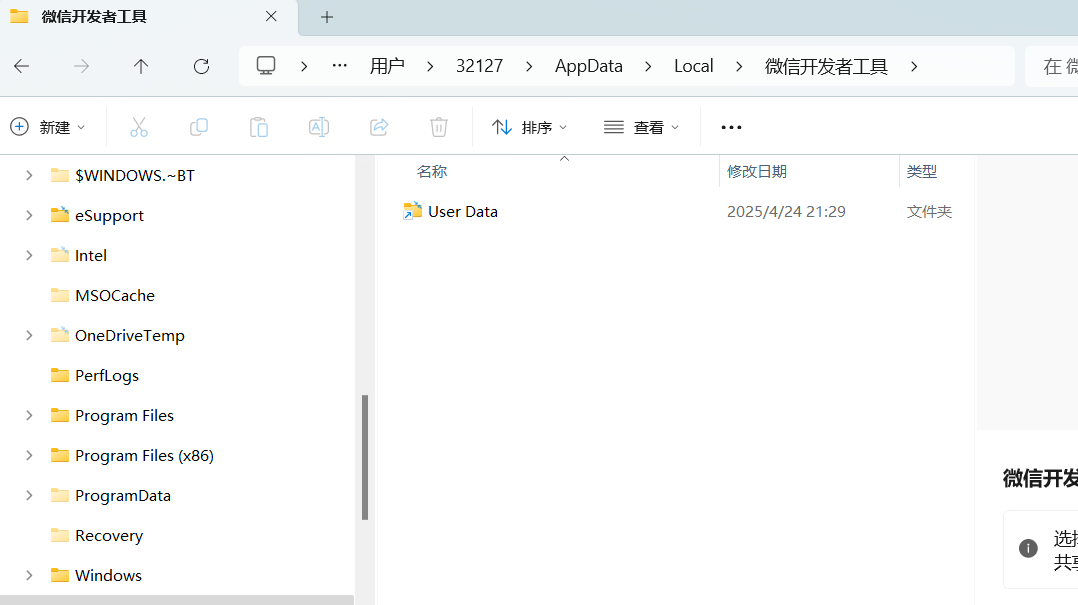
Task: Click the 用户 breadcrumb segment
Action: [x=387, y=66]
